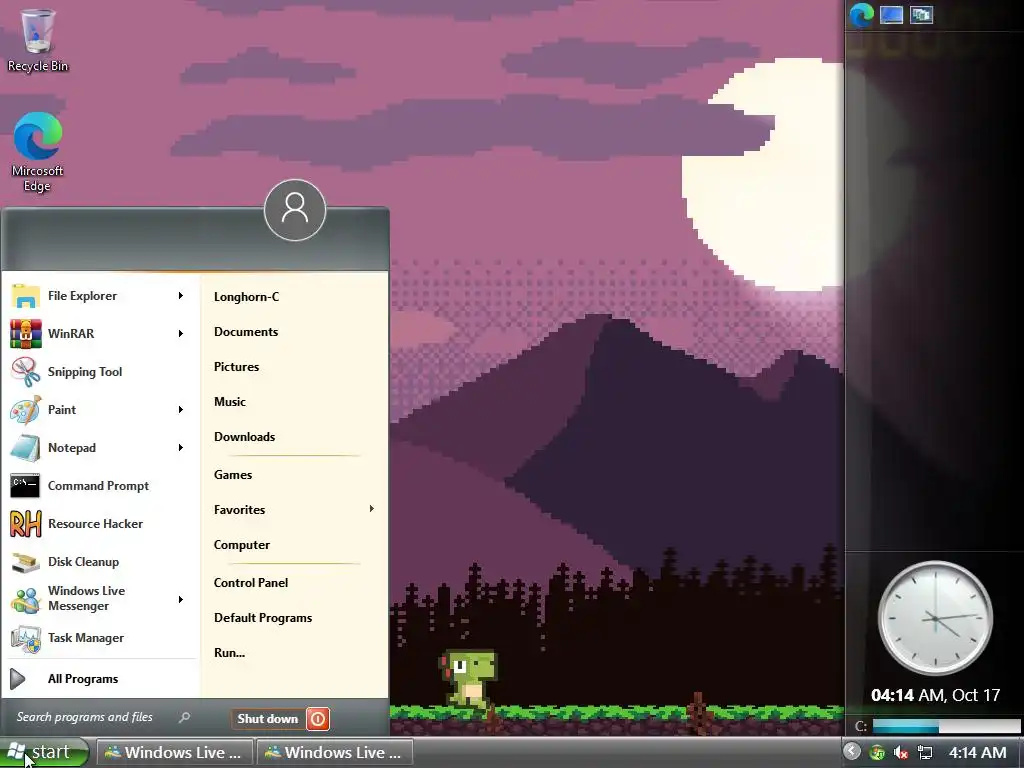Show hidden tray icons arrow
Viewport: 1024px width, 768px height.
pyautogui.click(x=852, y=752)
